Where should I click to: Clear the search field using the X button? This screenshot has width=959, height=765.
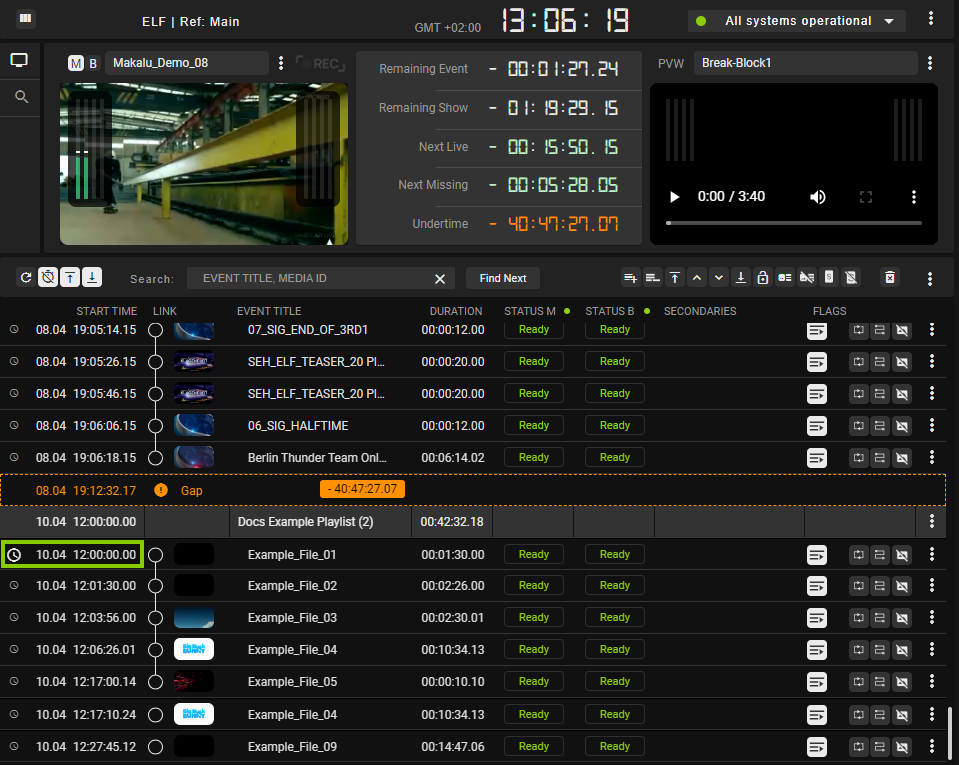[x=439, y=279]
